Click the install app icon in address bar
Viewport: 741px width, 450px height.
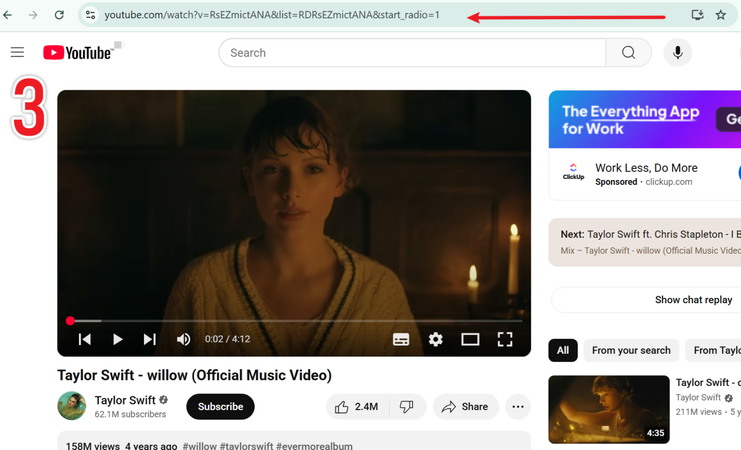[698, 15]
